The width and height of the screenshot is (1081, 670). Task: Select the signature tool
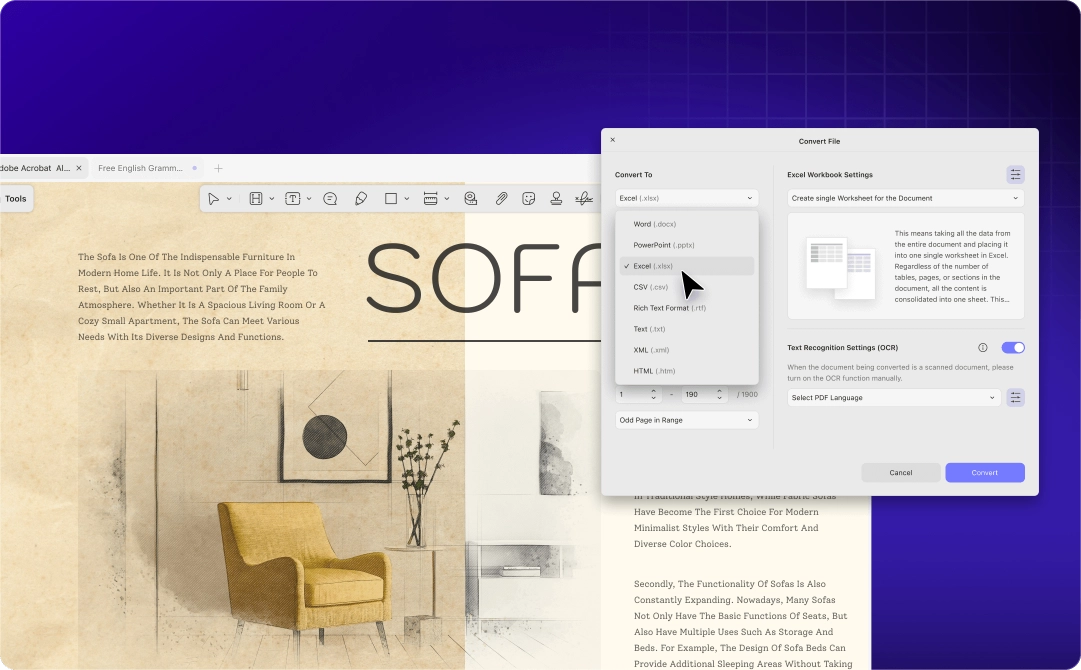(x=584, y=199)
